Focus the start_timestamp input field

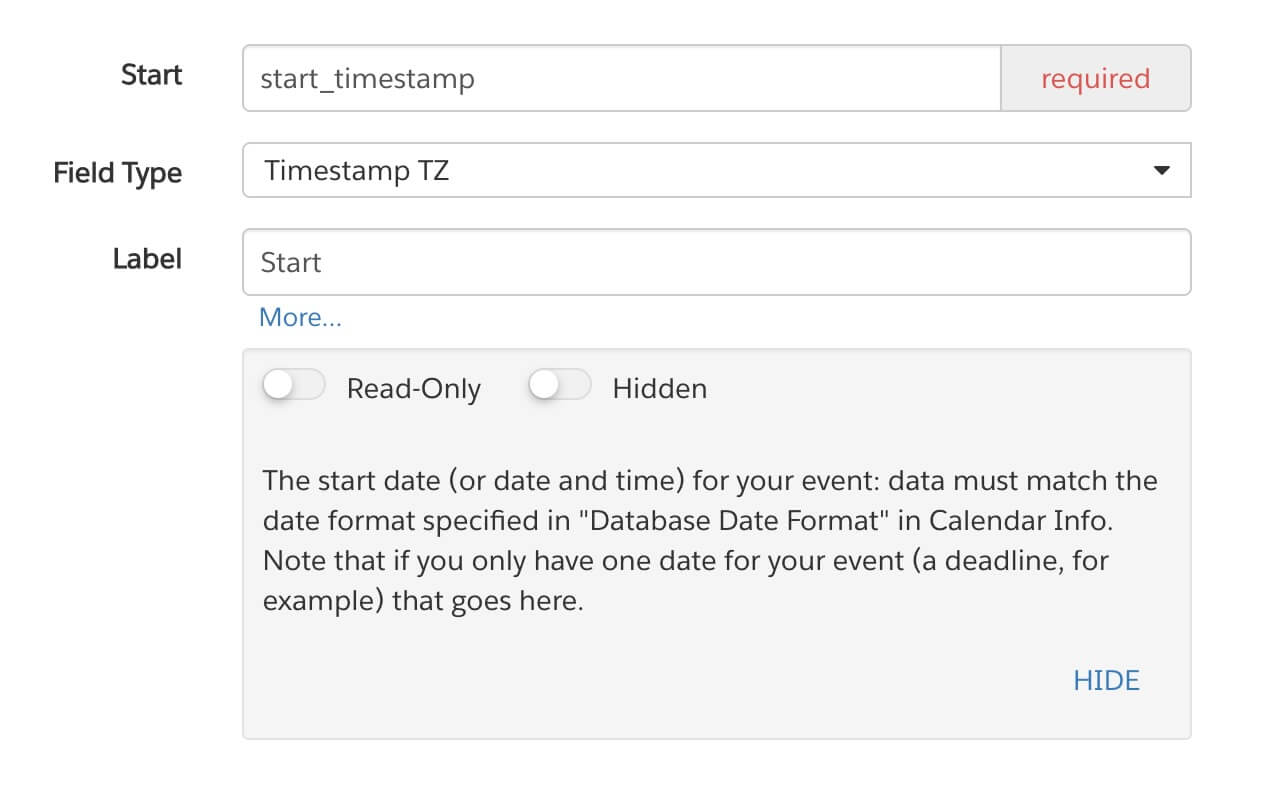click(x=621, y=78)
